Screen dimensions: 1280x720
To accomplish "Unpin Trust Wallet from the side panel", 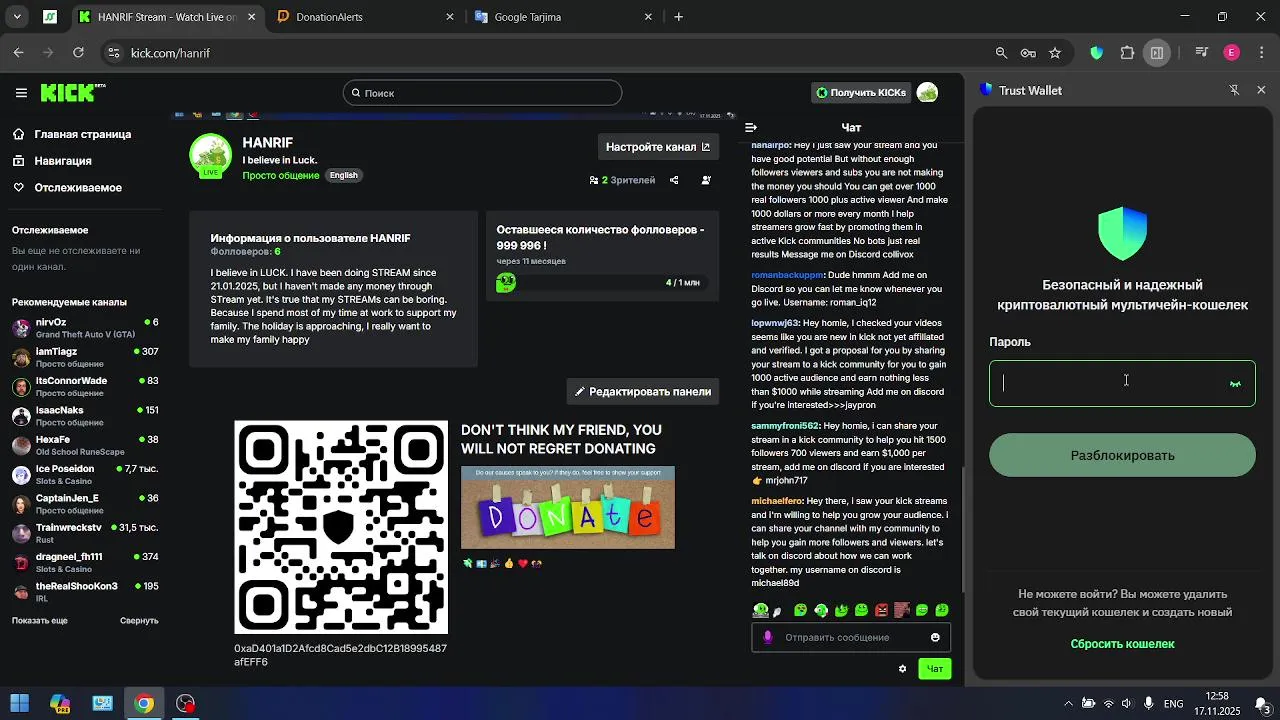I will pyautogui.click(x=1234, y=90).
